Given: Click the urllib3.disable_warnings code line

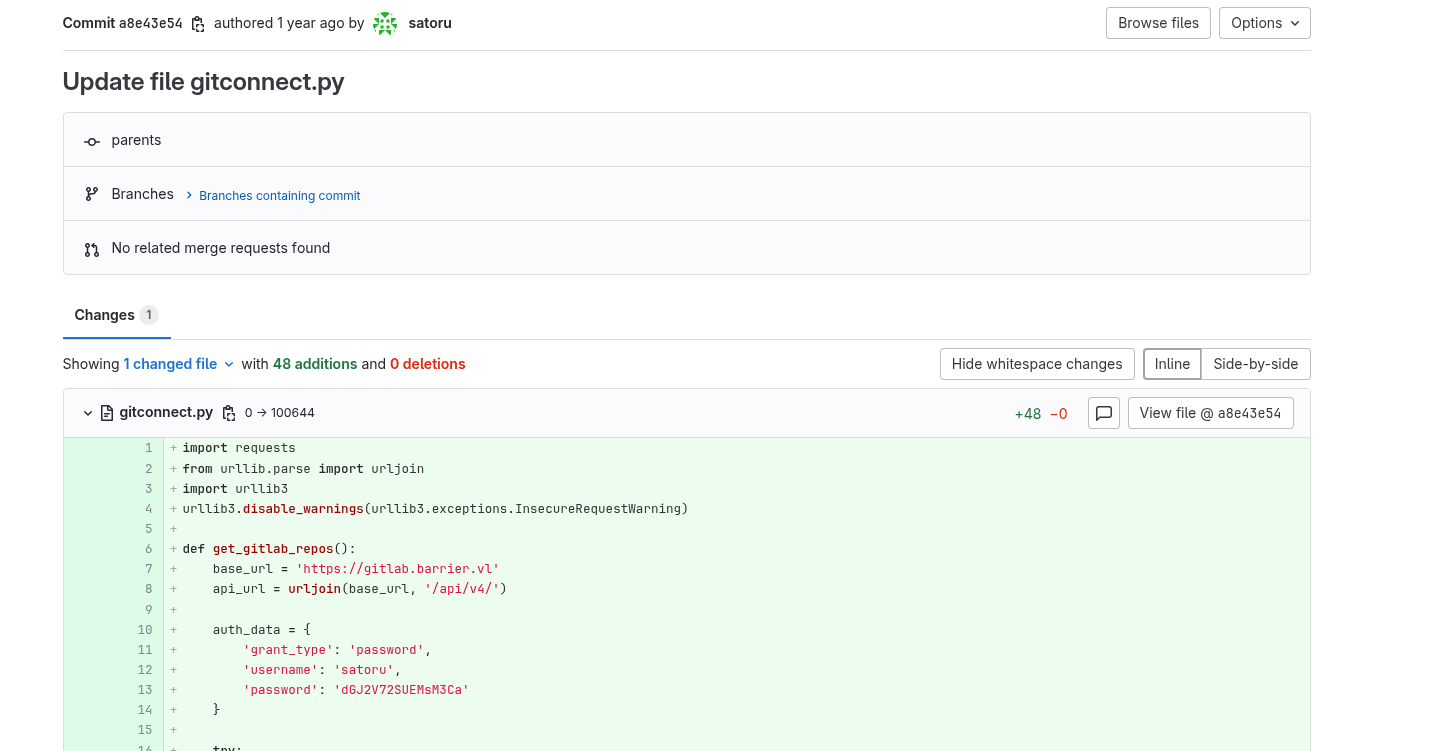Looking at the screenshot, I should (x=435, y=509).
